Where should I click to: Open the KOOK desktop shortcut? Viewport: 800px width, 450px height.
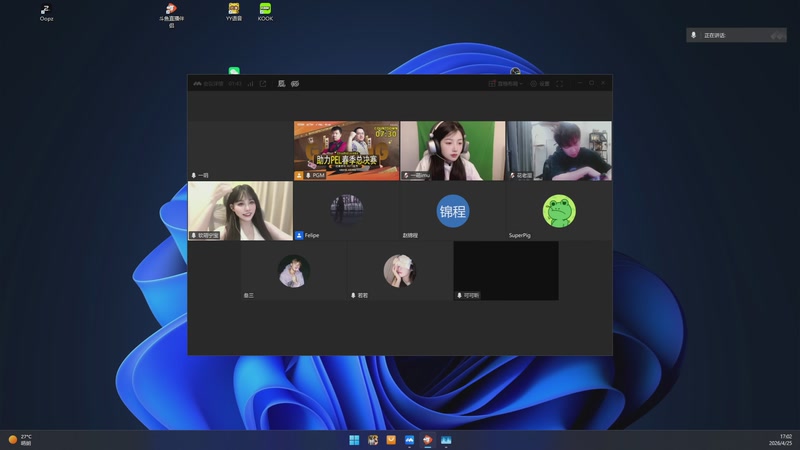(x=265, y=12)
